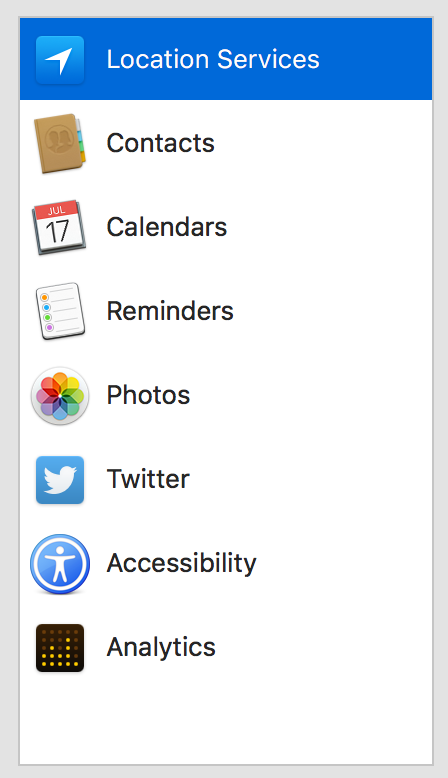Choose Contacts in the privacy list

(226, 143)
